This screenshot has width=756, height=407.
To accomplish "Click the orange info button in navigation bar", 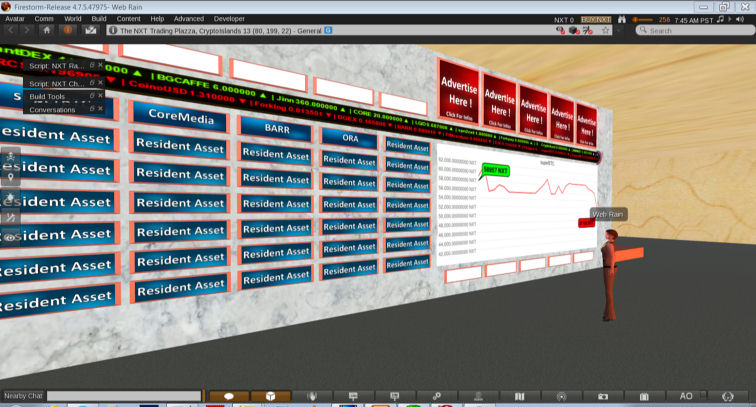I will click(68, 30).
